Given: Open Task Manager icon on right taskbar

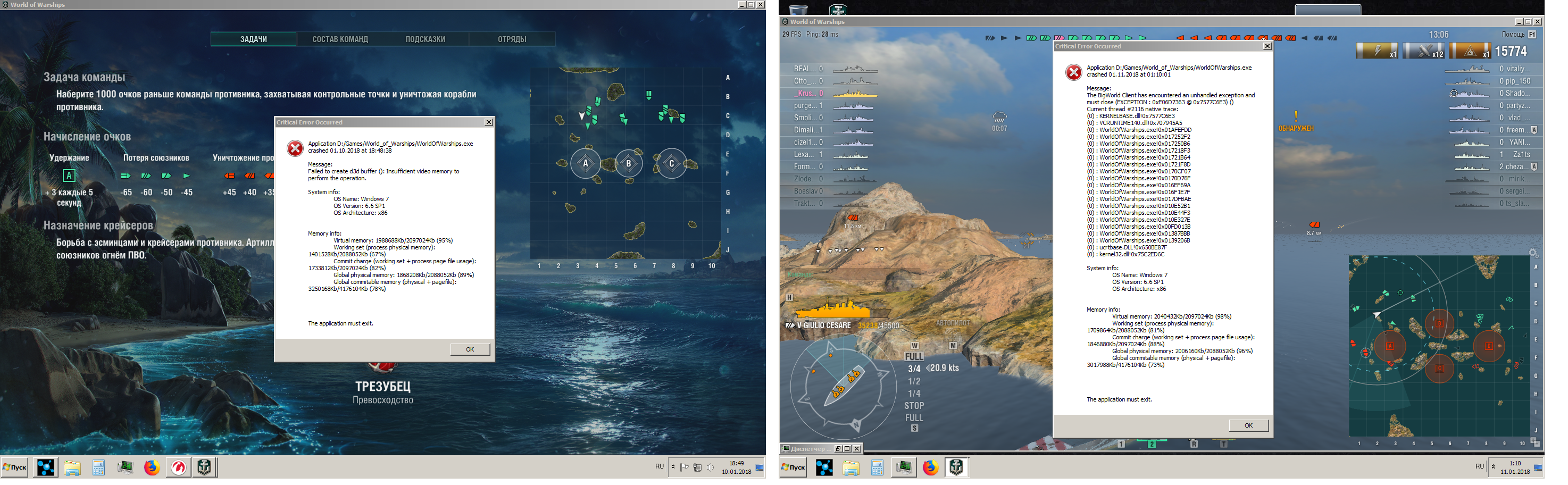Looking at the screenshot, I should click(x=904, y=467).
